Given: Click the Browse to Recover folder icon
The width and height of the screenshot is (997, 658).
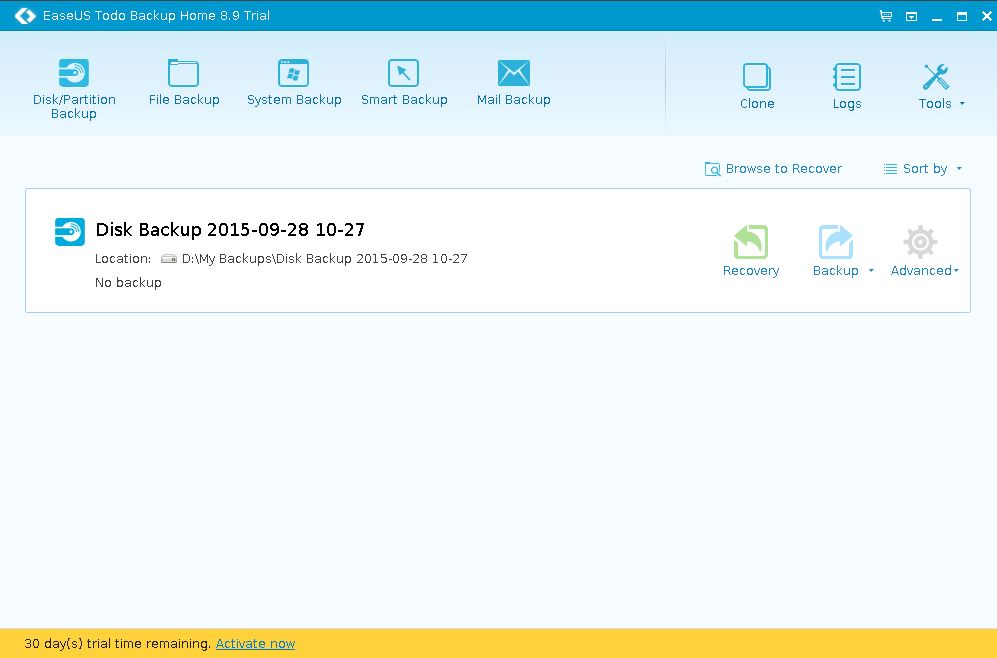Looking at the screenshot, I should [x=712, y=168].
